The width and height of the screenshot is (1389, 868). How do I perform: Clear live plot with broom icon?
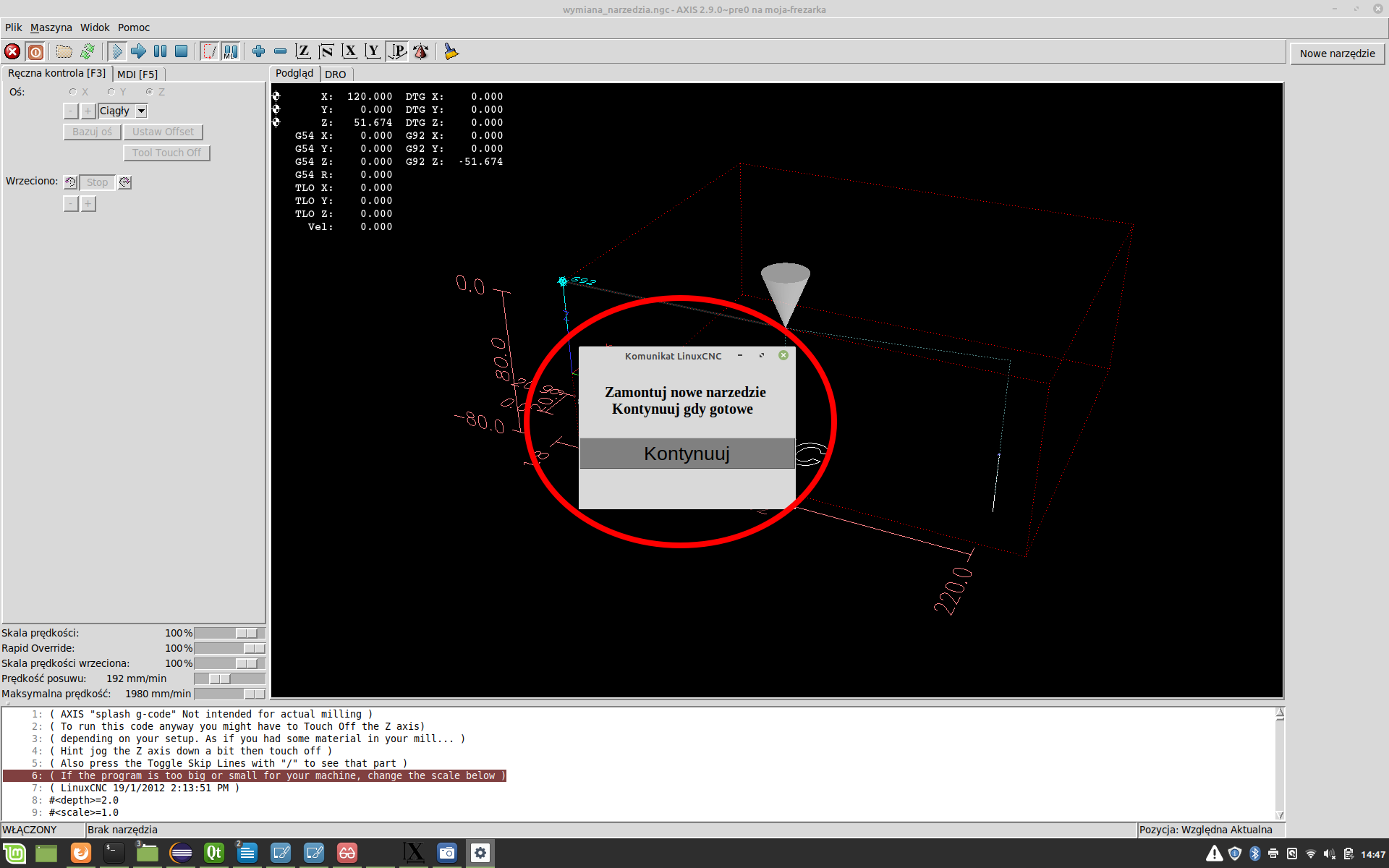click(x=451, y=51)
